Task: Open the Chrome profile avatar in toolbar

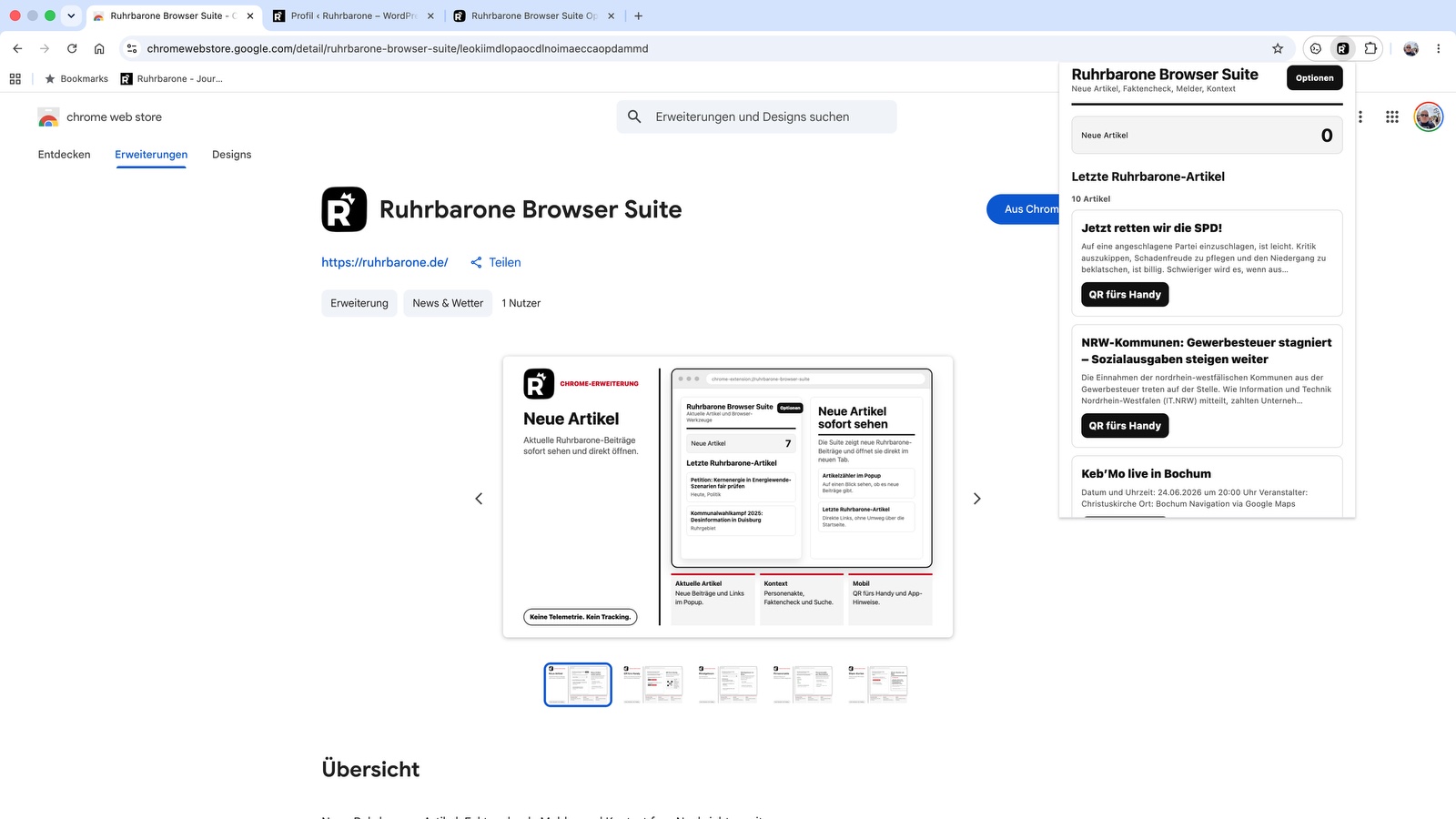Action: pos(1411,48)
